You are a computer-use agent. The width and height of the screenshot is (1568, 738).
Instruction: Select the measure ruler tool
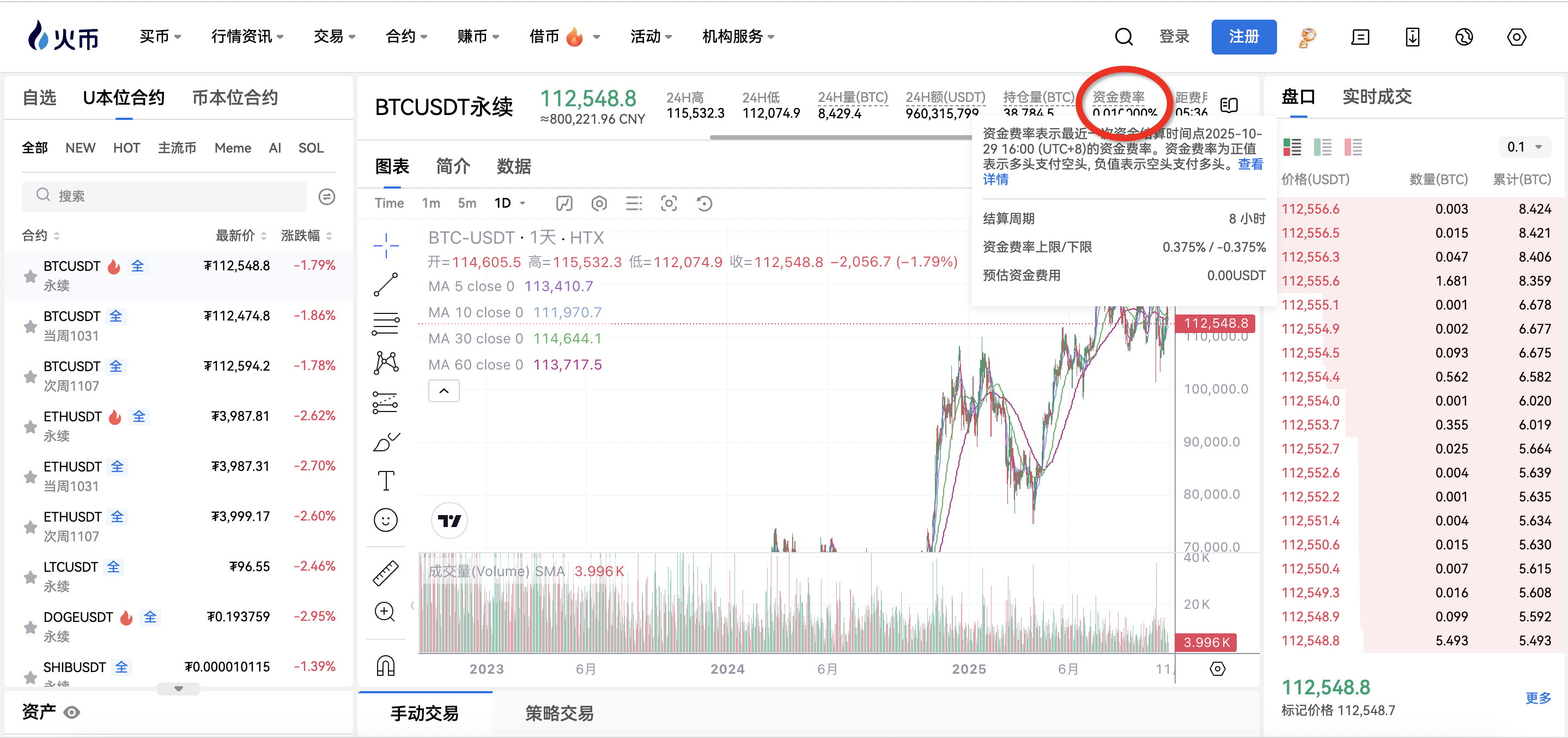[385, 572]
